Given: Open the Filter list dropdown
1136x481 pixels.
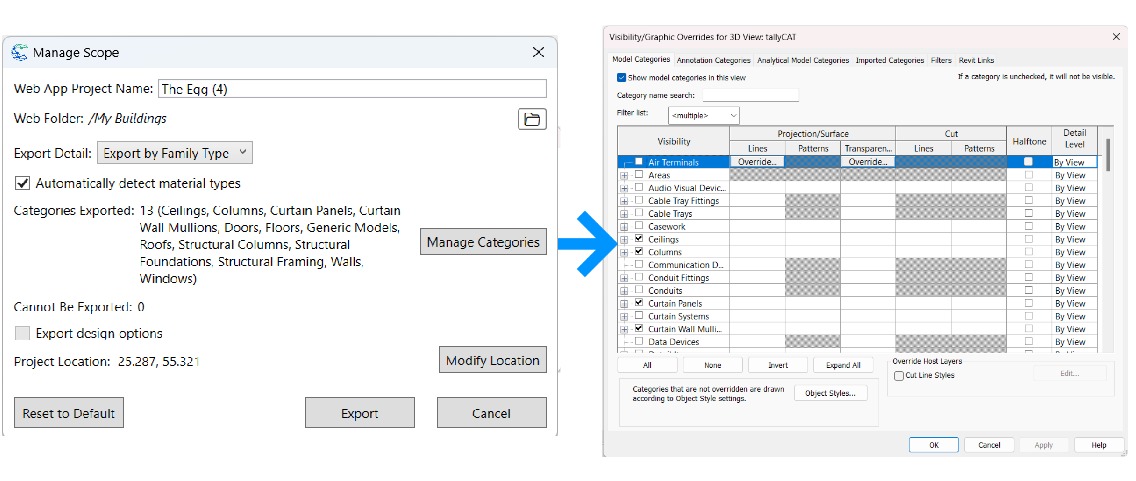Looking at the screenshot, I should [x=704, y=115].
